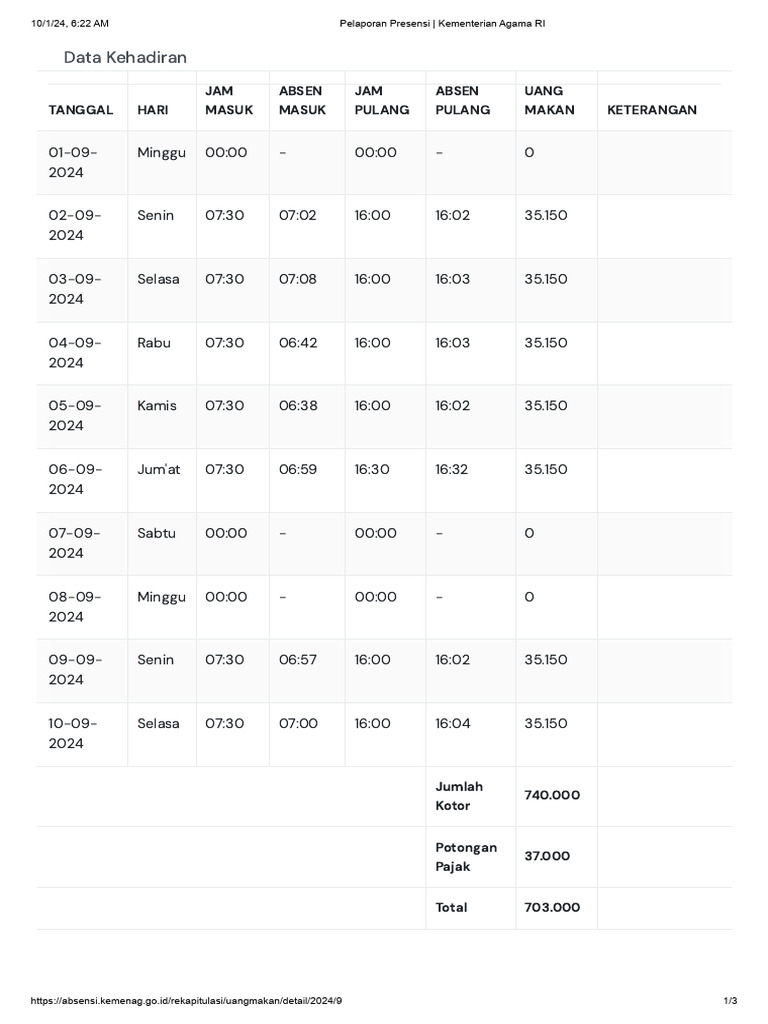Select the ABSEN MASUK column header
The width and height of the screenshot is (768, 1024).
pyautogui.click(x=302, y=100)
